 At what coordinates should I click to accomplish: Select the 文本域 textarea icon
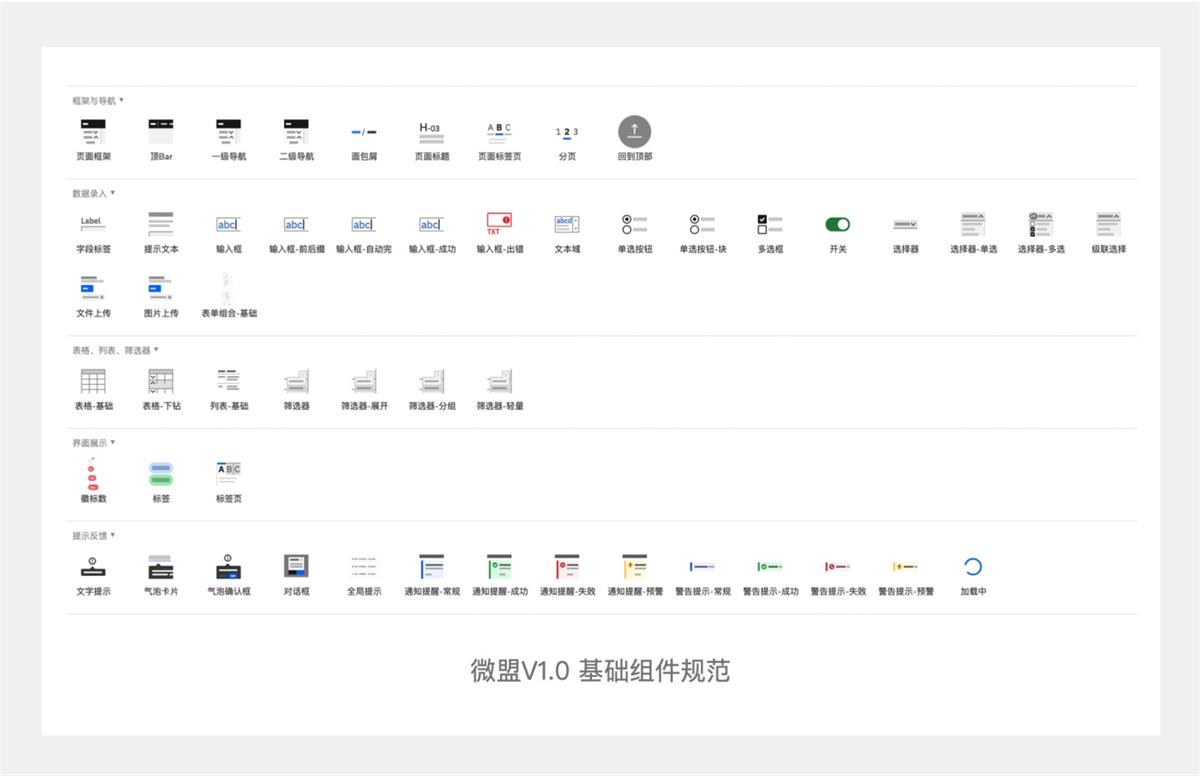point(567,224)
